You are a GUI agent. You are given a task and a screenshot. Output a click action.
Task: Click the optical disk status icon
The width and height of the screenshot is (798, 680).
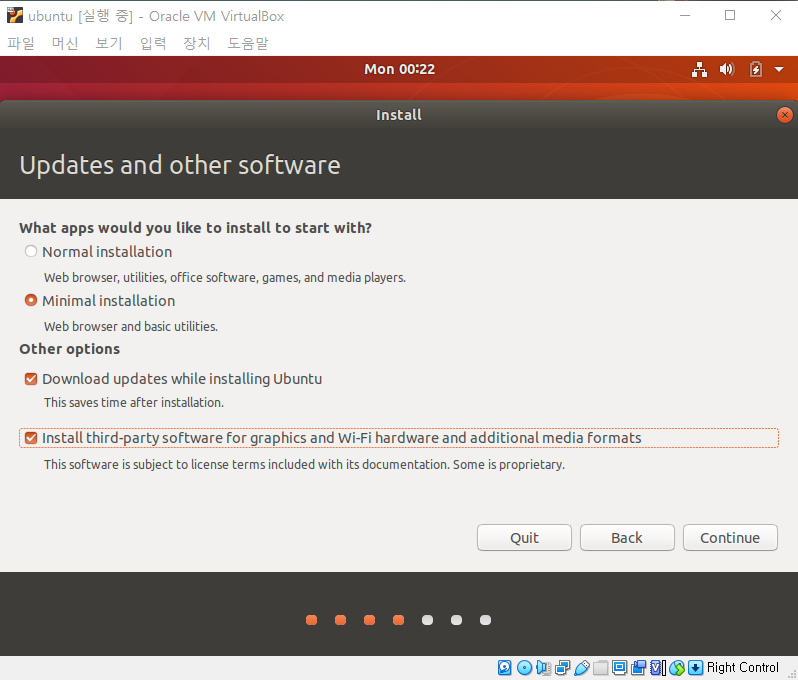tap(524, 667)
